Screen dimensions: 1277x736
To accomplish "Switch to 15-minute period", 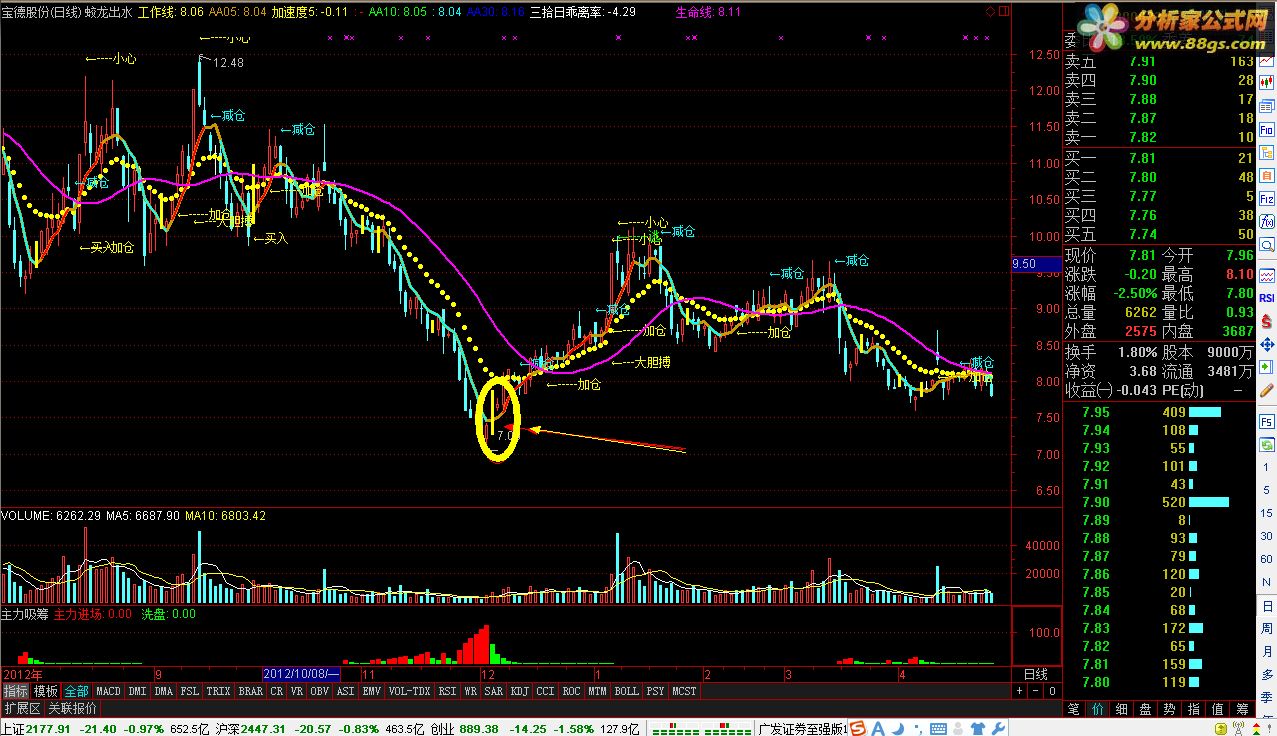I will (x=1267, y=513).
